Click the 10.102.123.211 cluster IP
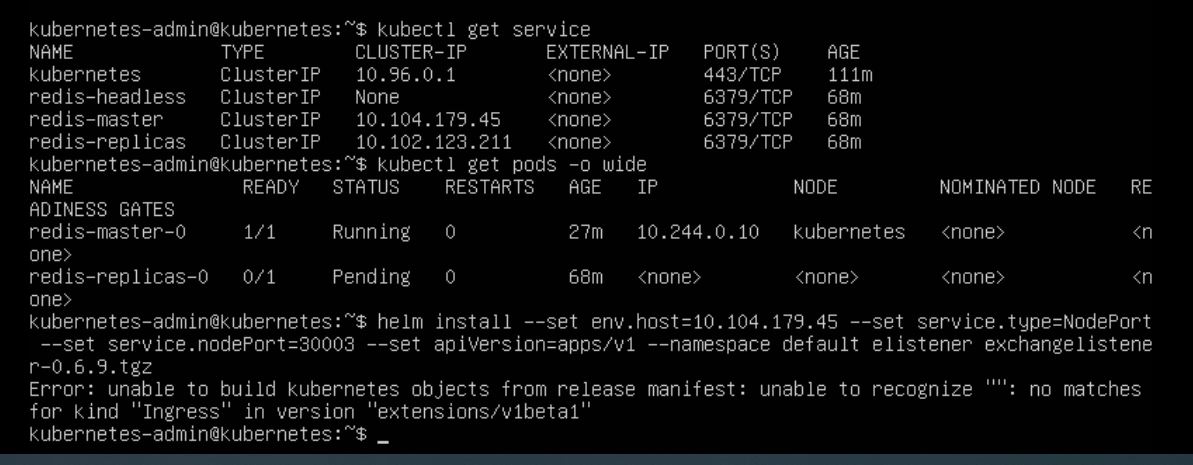Image resolution: width=1193 pixels, height=465 pixels. [434, 142]
